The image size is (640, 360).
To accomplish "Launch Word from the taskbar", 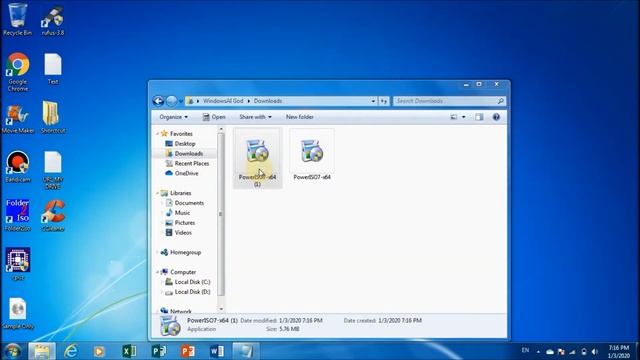I will tap(217, 351).
